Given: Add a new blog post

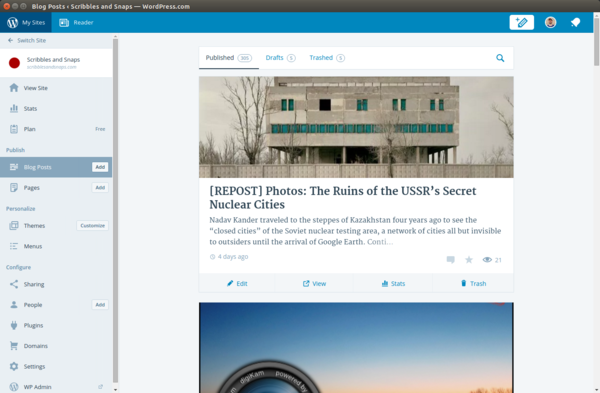Looking at the screenshot, I should (100, 167).
